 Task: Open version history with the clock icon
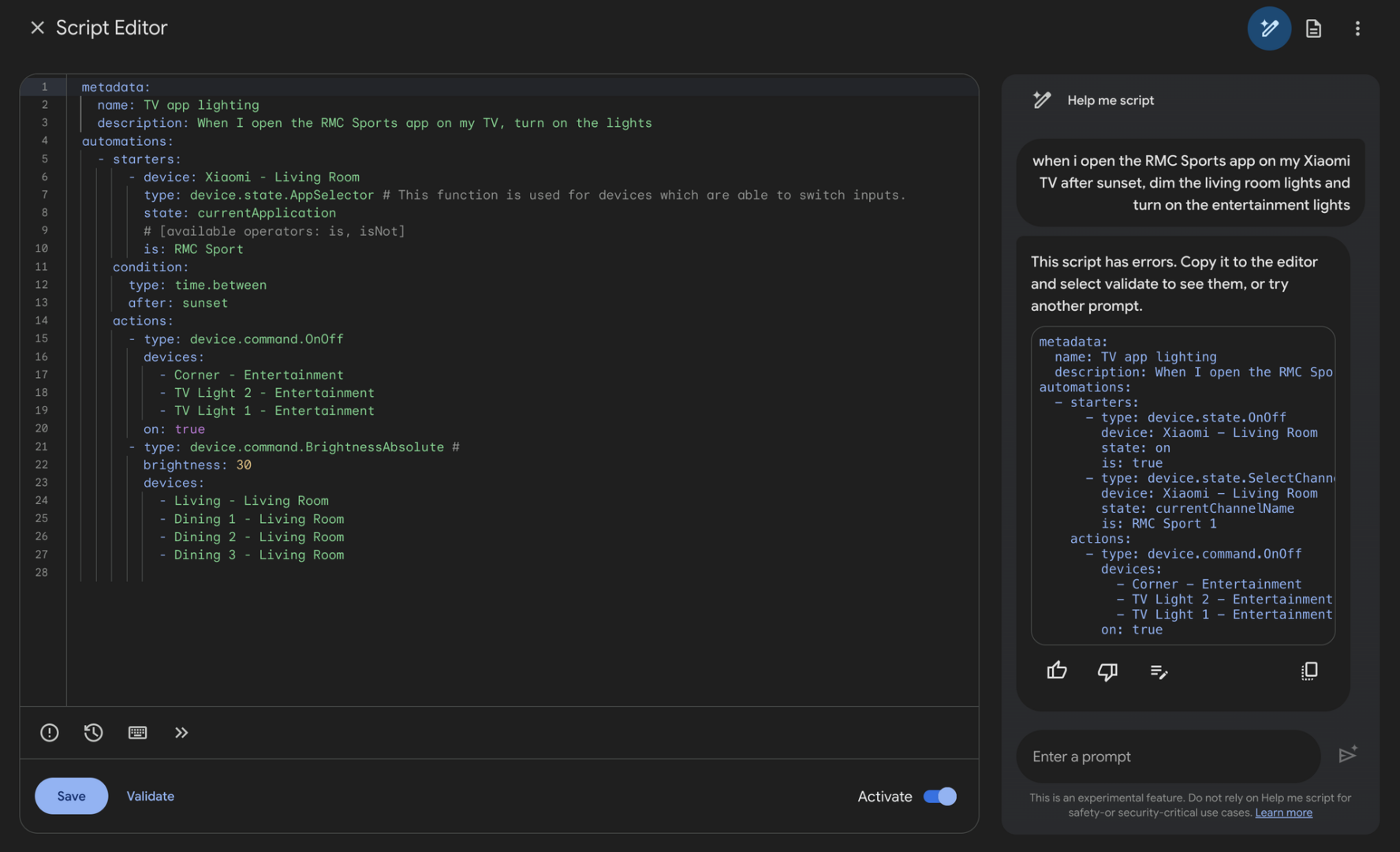pos(93,732)
